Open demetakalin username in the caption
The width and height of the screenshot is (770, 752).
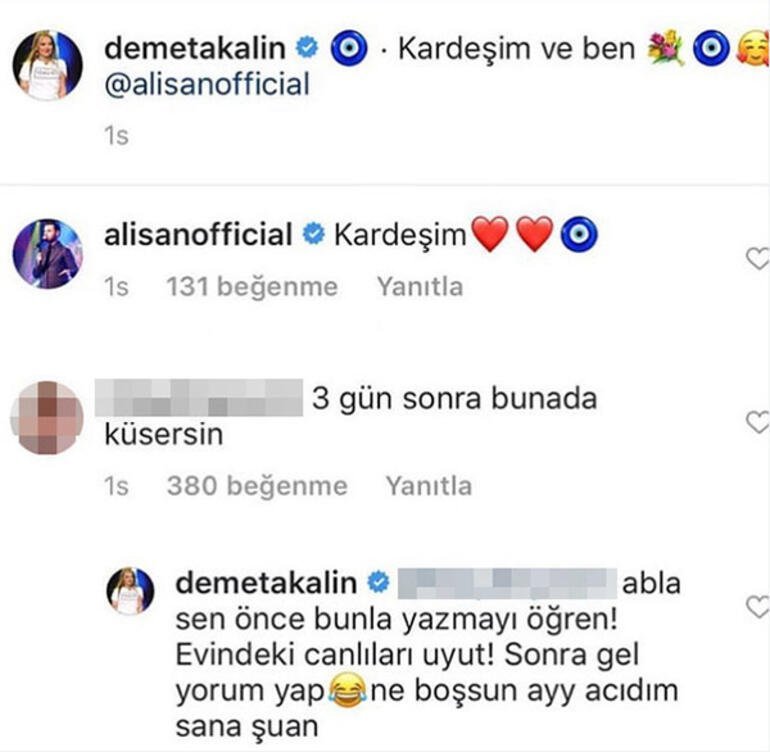pos(195,49)
